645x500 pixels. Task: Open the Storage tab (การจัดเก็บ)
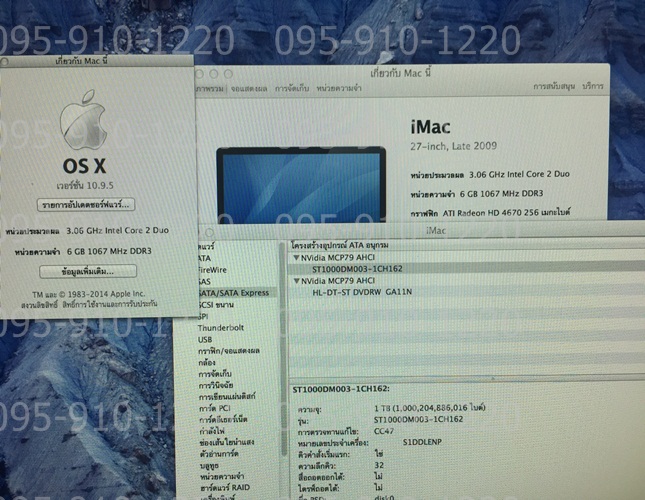coord(292,88)
